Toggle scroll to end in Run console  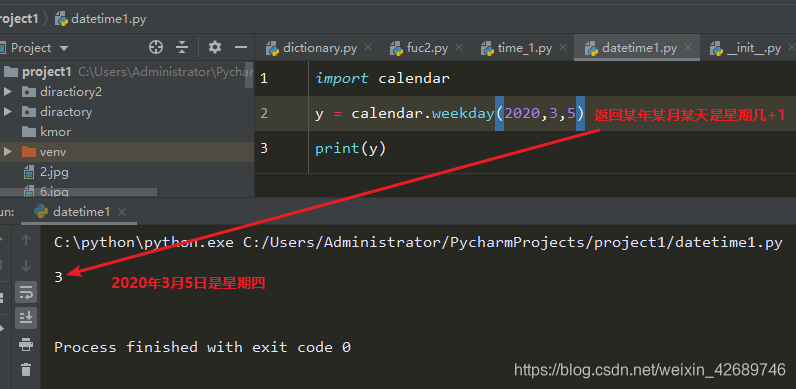26,317
